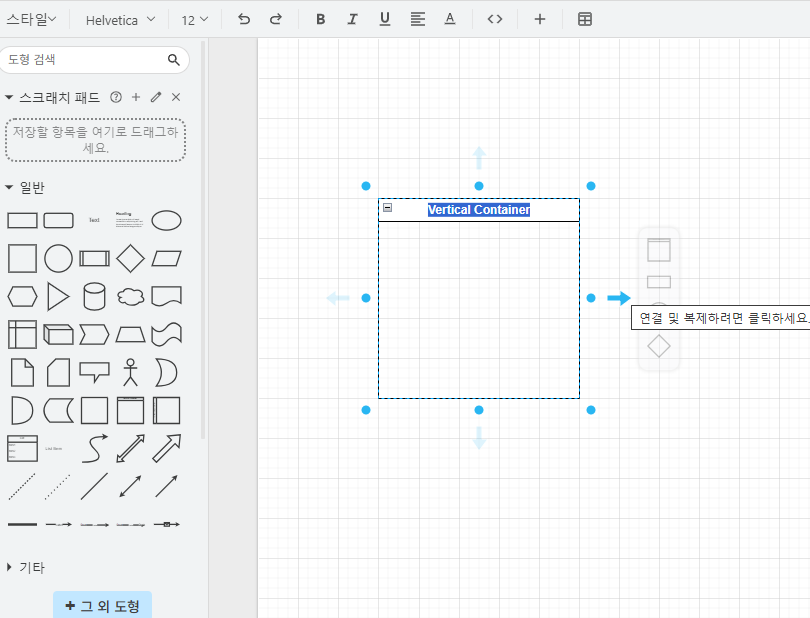
Task: Click the right blue connect-and-clone arrow
Action: click(619, 298)
